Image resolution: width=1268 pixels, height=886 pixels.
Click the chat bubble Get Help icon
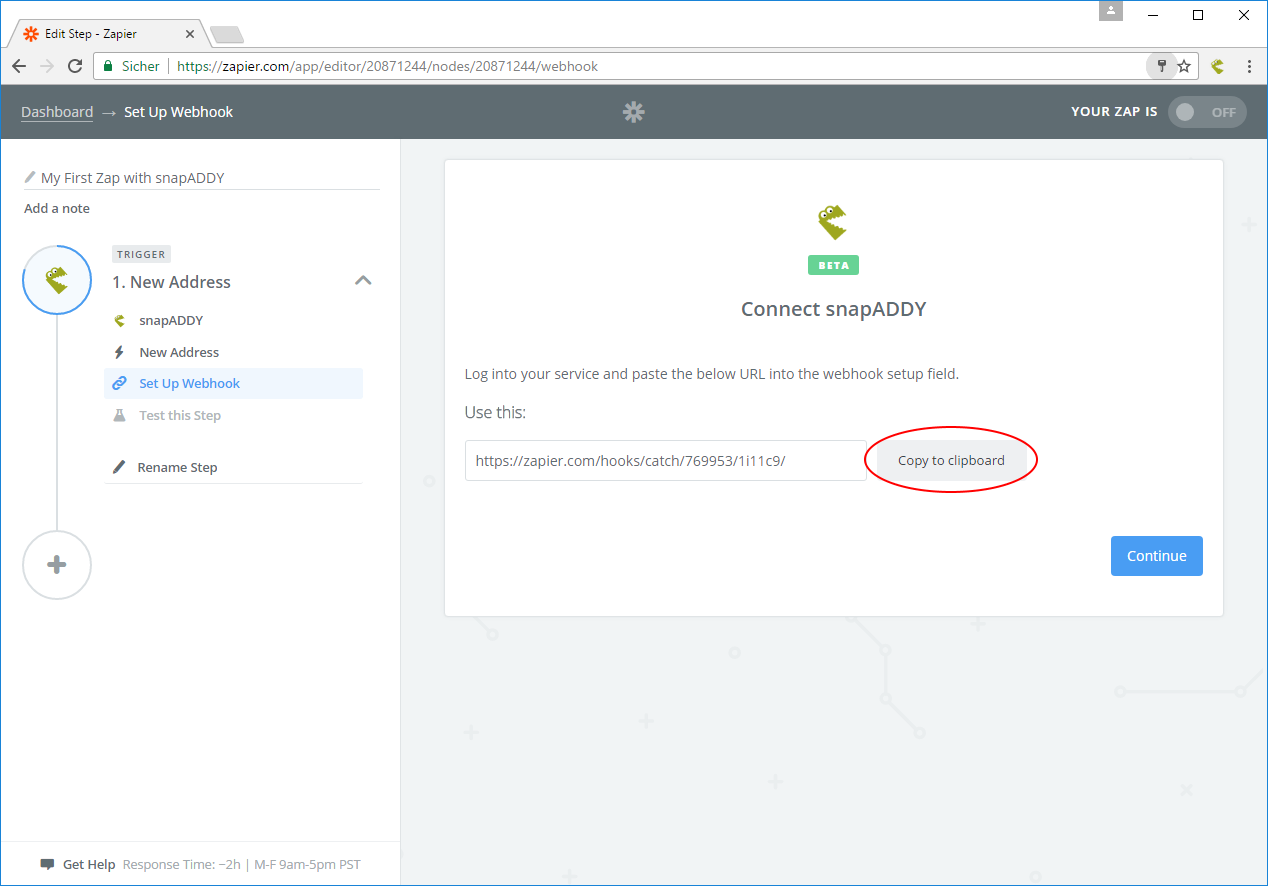pyautogui.click(x=47, y=864)
